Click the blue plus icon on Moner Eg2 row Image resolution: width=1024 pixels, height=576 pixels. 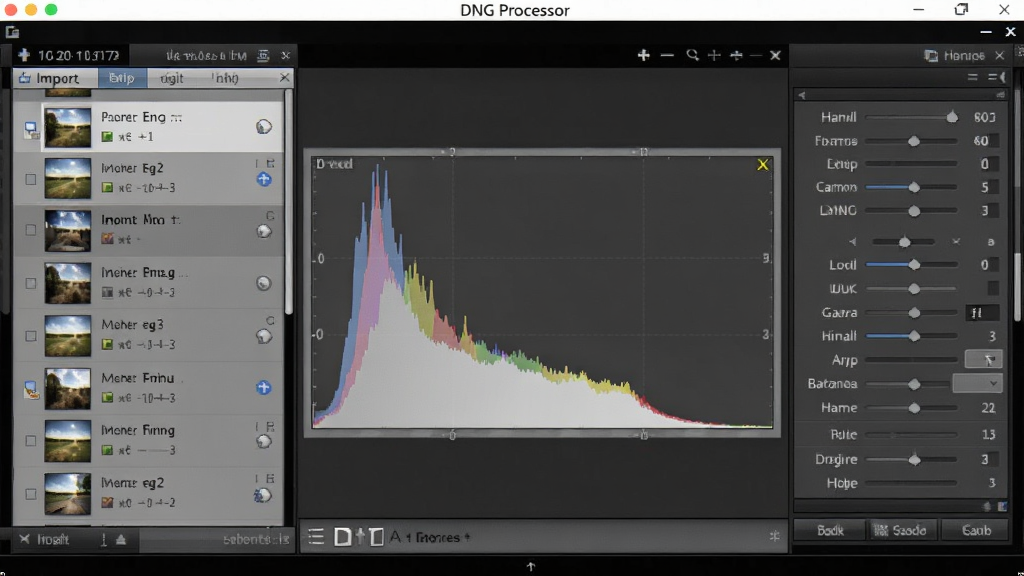(264, 179)
